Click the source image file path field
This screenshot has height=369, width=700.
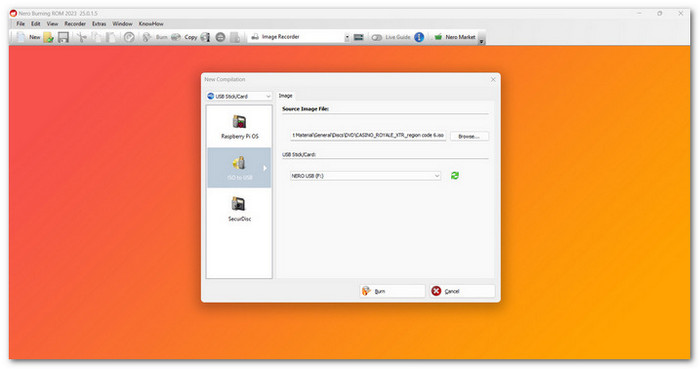[x=368, y=135]
